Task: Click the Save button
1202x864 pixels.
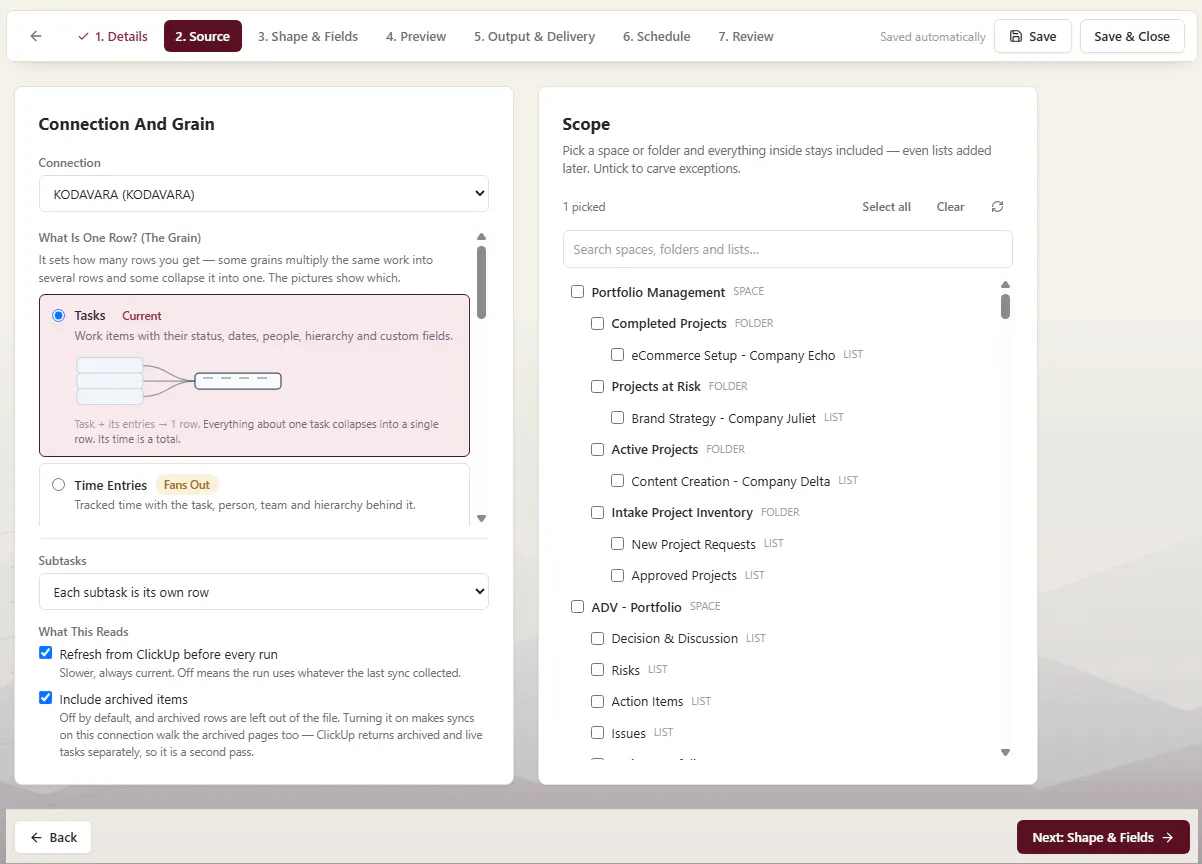Action: [1033, 36]
